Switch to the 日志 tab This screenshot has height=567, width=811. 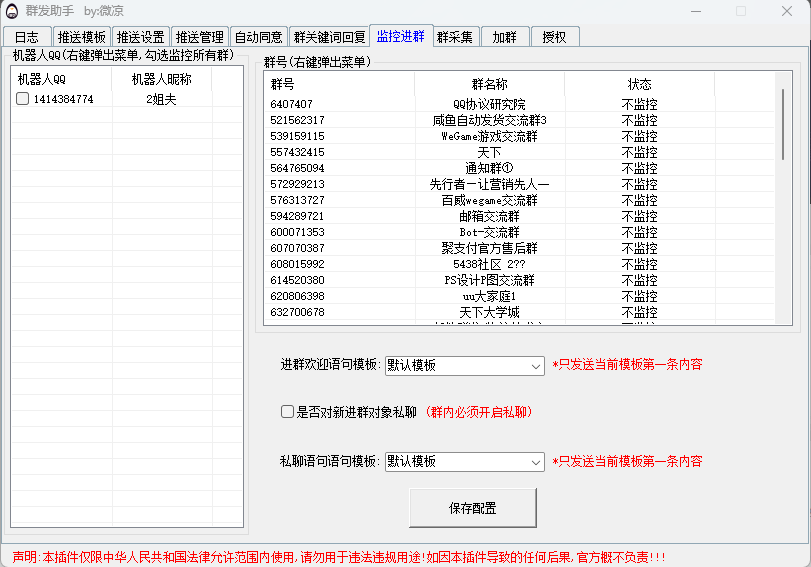pos(27,37)
